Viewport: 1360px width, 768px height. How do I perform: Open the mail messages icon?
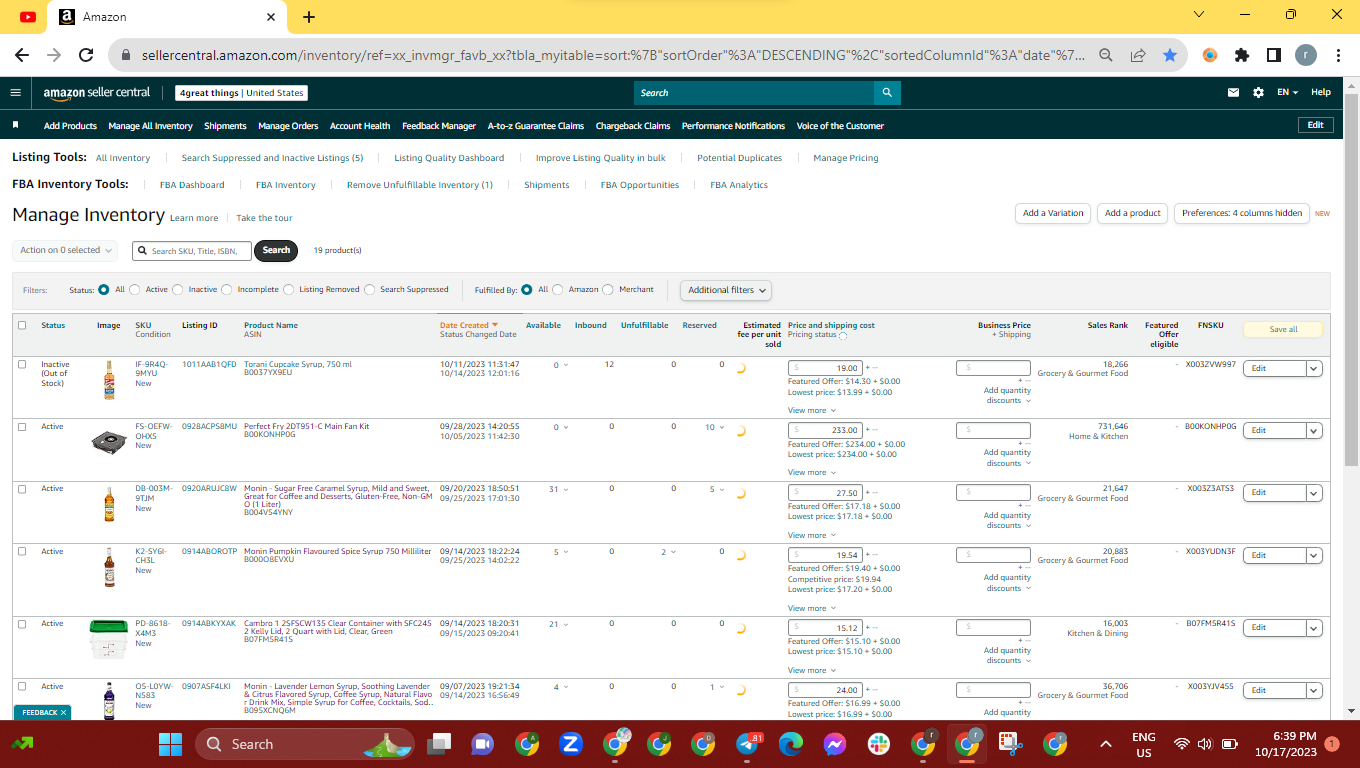click(x=1234, y=93)
